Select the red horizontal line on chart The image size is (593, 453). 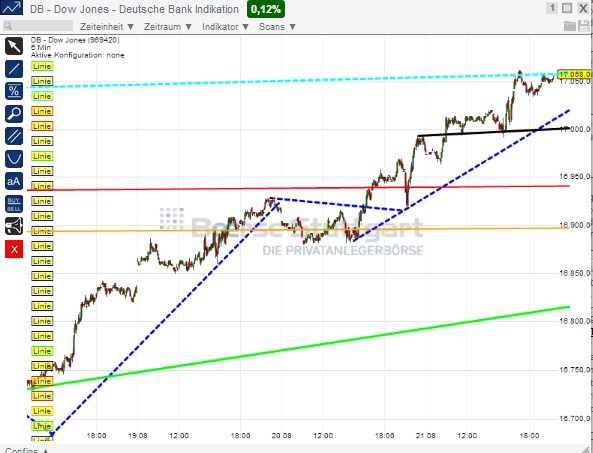pos(299,188)
